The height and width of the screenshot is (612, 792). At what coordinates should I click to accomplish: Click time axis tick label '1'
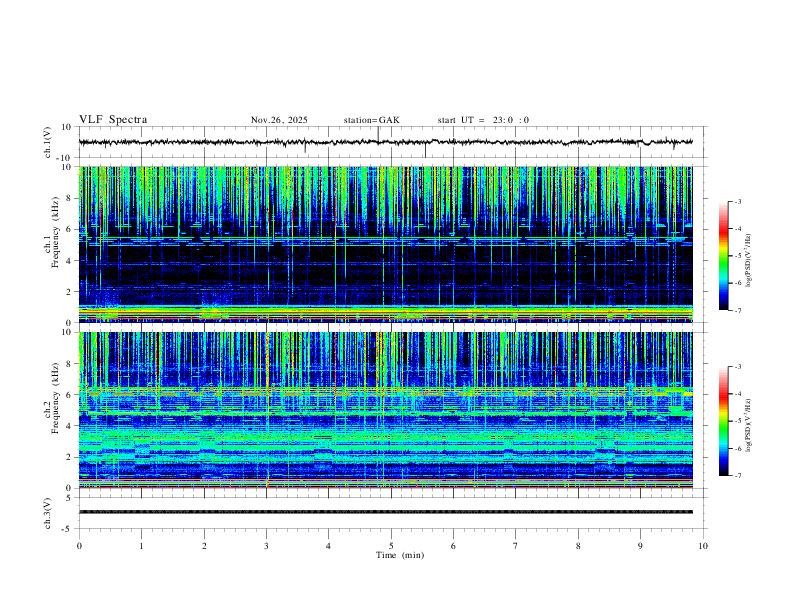coord(141,546)
